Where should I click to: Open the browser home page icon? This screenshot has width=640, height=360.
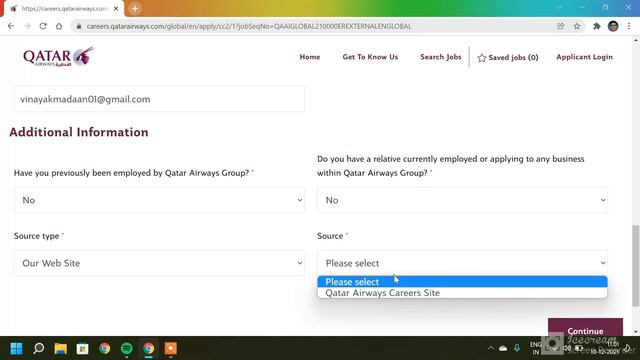(59, 26)
